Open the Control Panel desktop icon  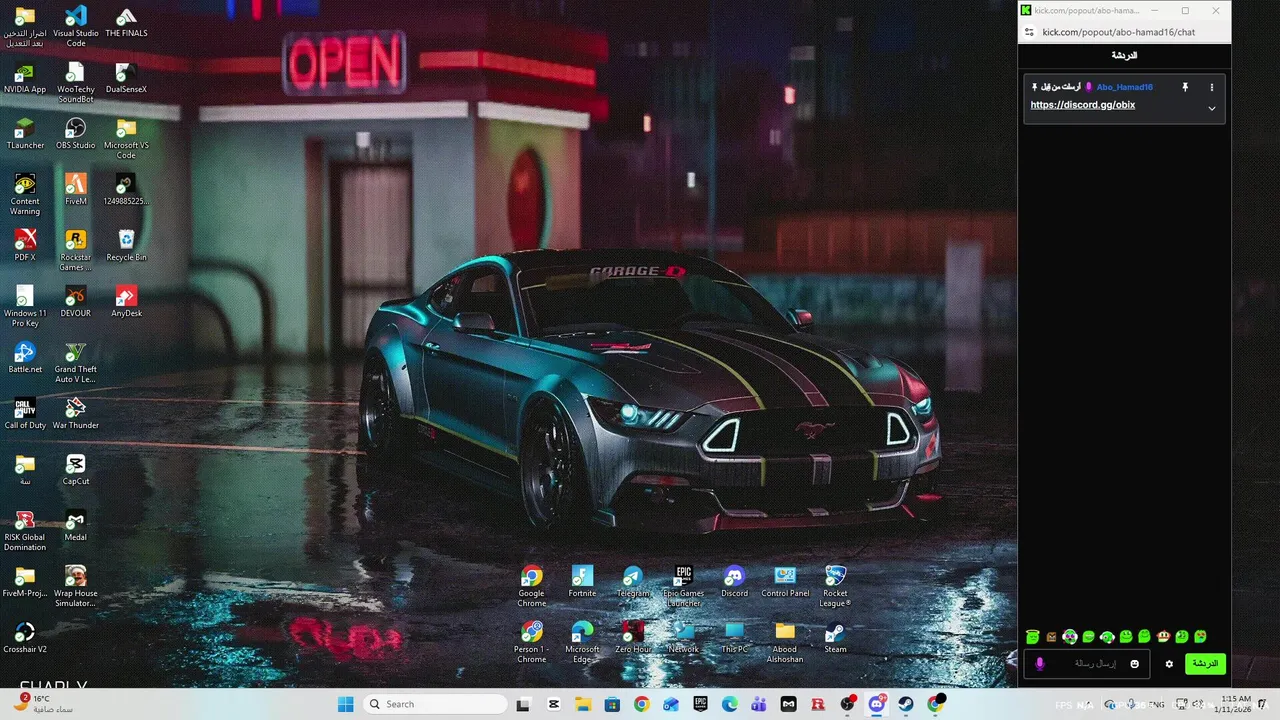coord(785,582)
